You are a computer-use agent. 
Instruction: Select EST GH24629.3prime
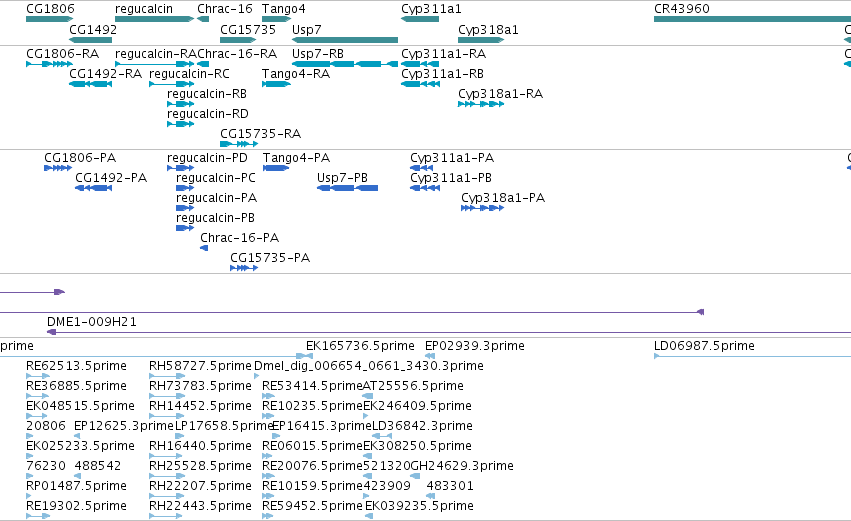[x=462, y=466]
